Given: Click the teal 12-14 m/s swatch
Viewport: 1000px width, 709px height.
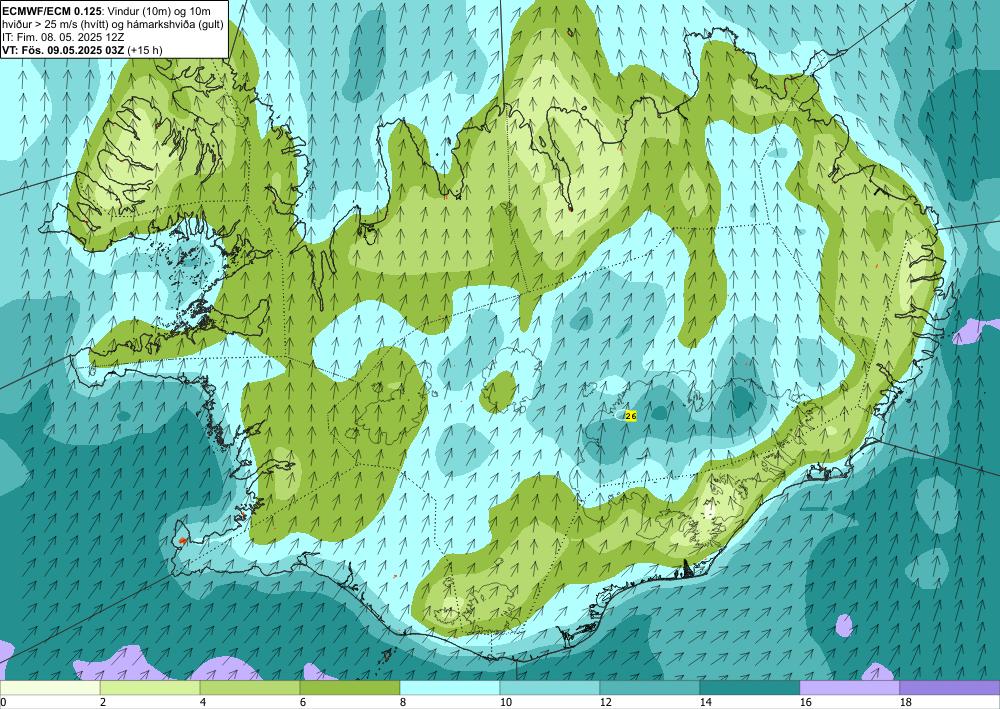Looking at the screenshot, I should pos(649,688).
